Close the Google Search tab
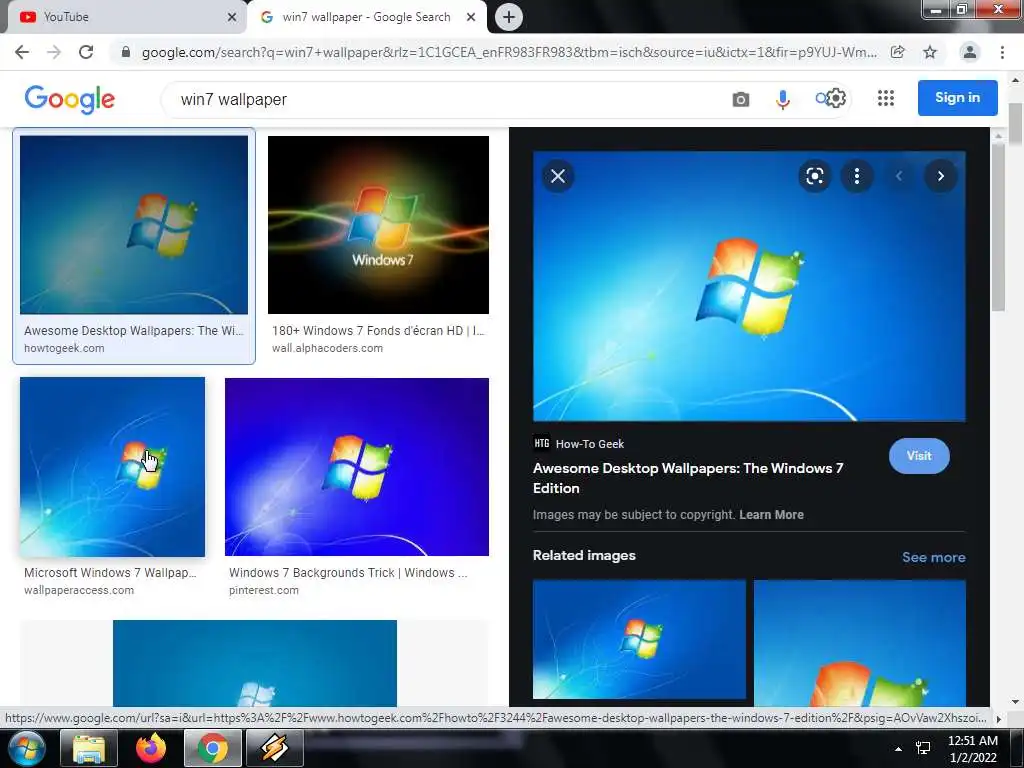The height and width of the screenshot is (768, 1024). (471, 17)
